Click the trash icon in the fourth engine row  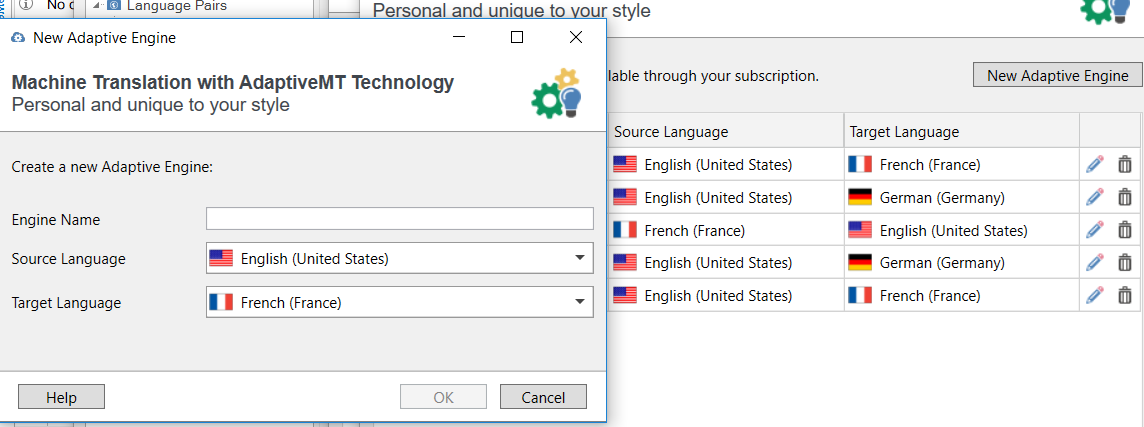point(1125,263)
